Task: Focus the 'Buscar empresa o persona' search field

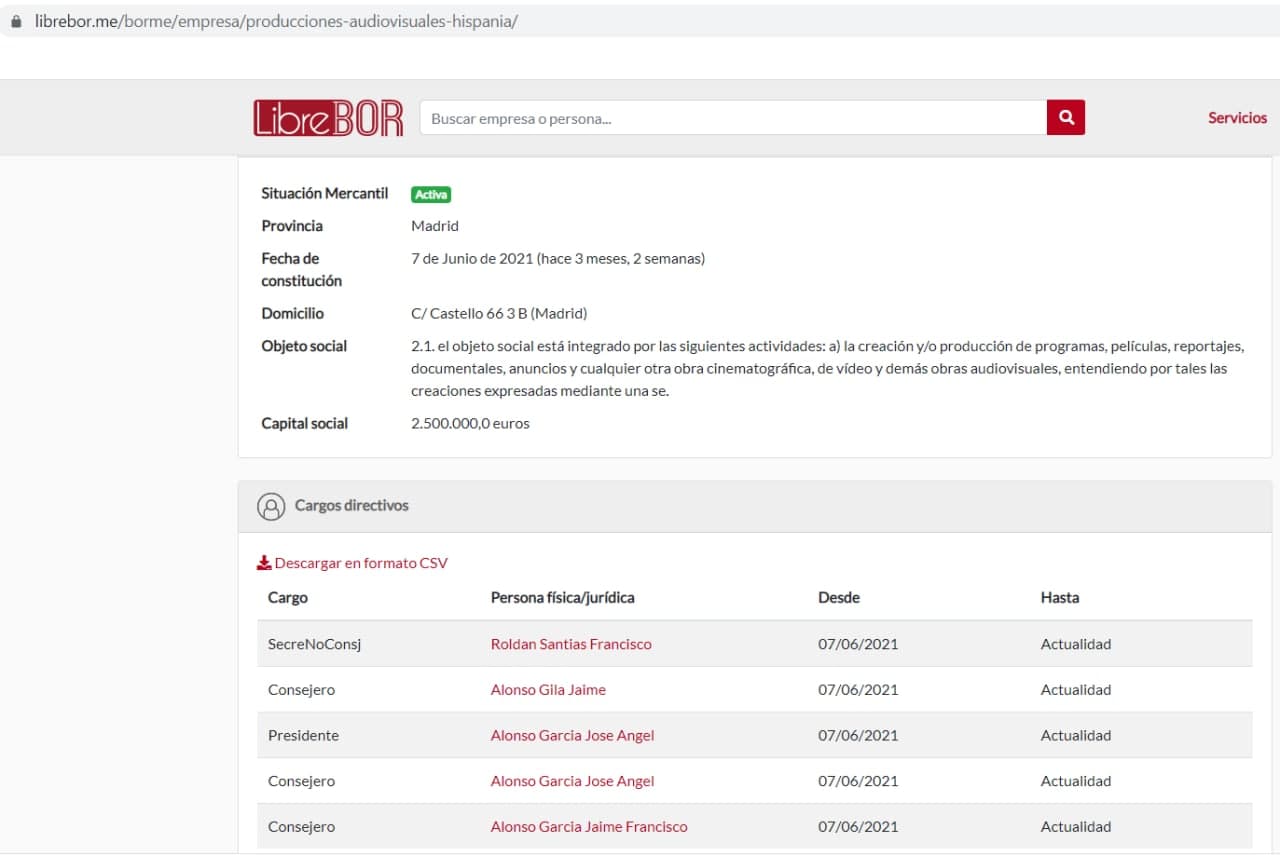Action: coord(732,118)
